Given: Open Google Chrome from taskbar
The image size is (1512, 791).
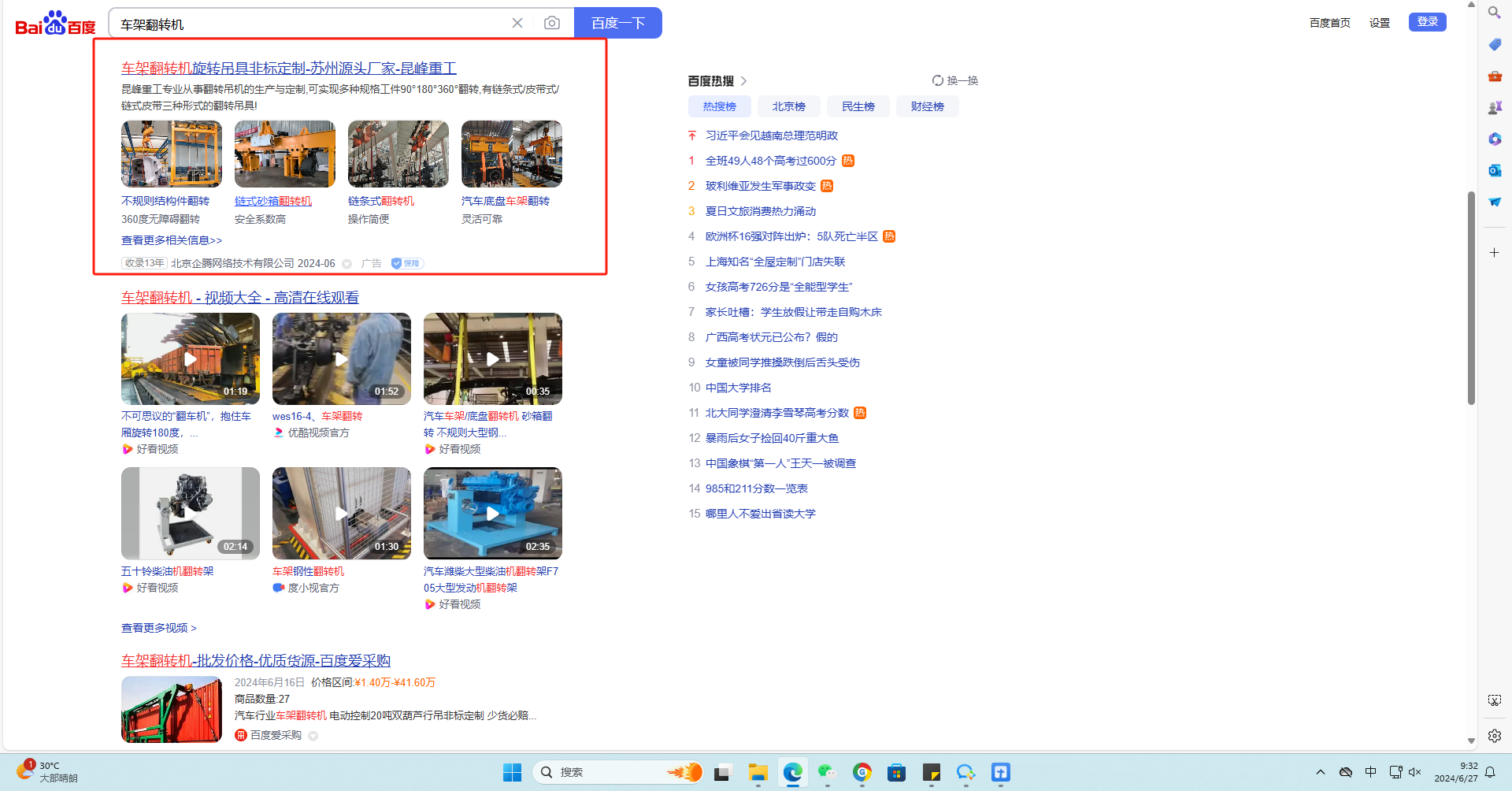Looking at the screenshot, I should 862,772.
